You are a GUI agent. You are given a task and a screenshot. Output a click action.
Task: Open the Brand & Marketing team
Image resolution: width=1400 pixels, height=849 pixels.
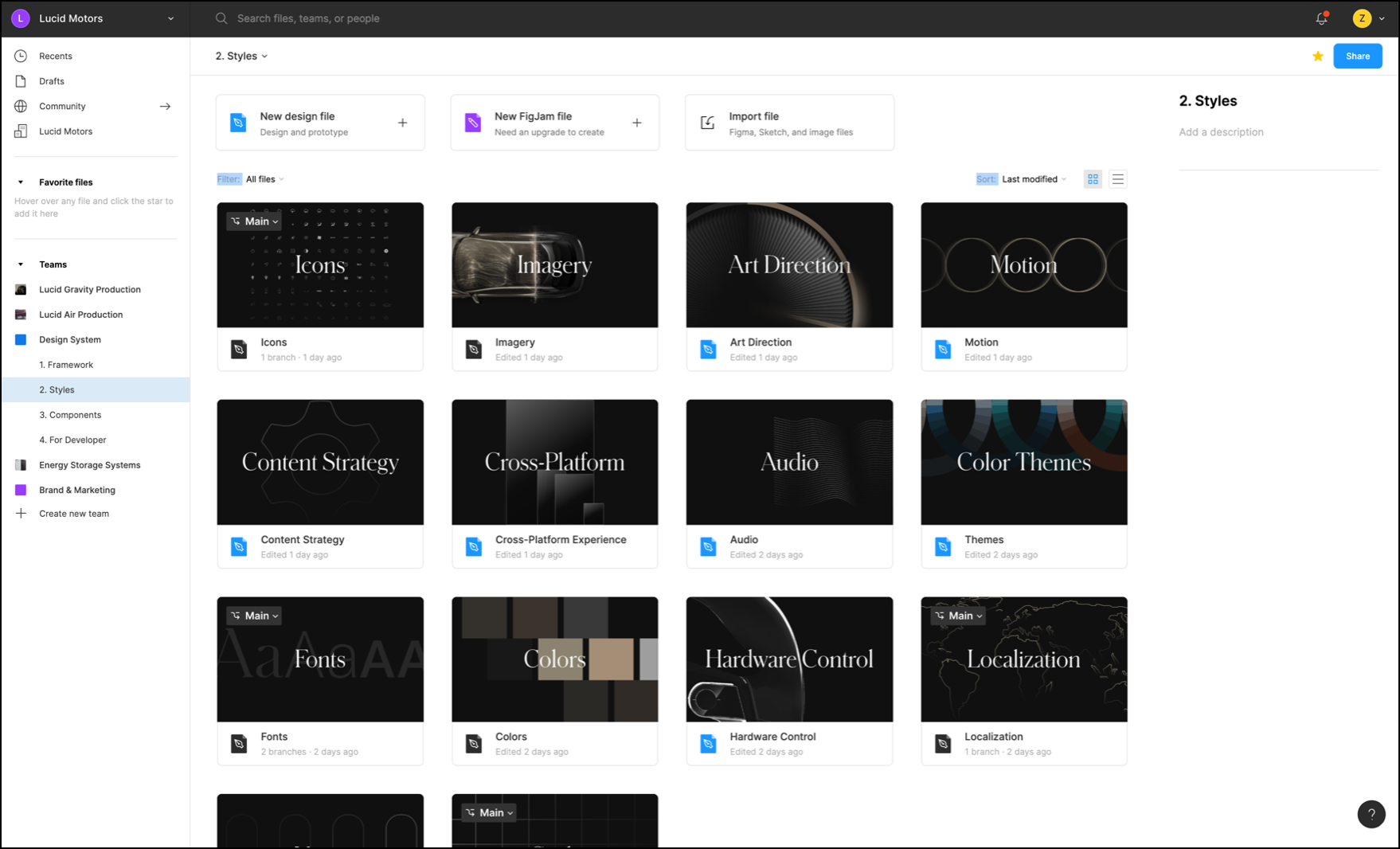point(77,490)
